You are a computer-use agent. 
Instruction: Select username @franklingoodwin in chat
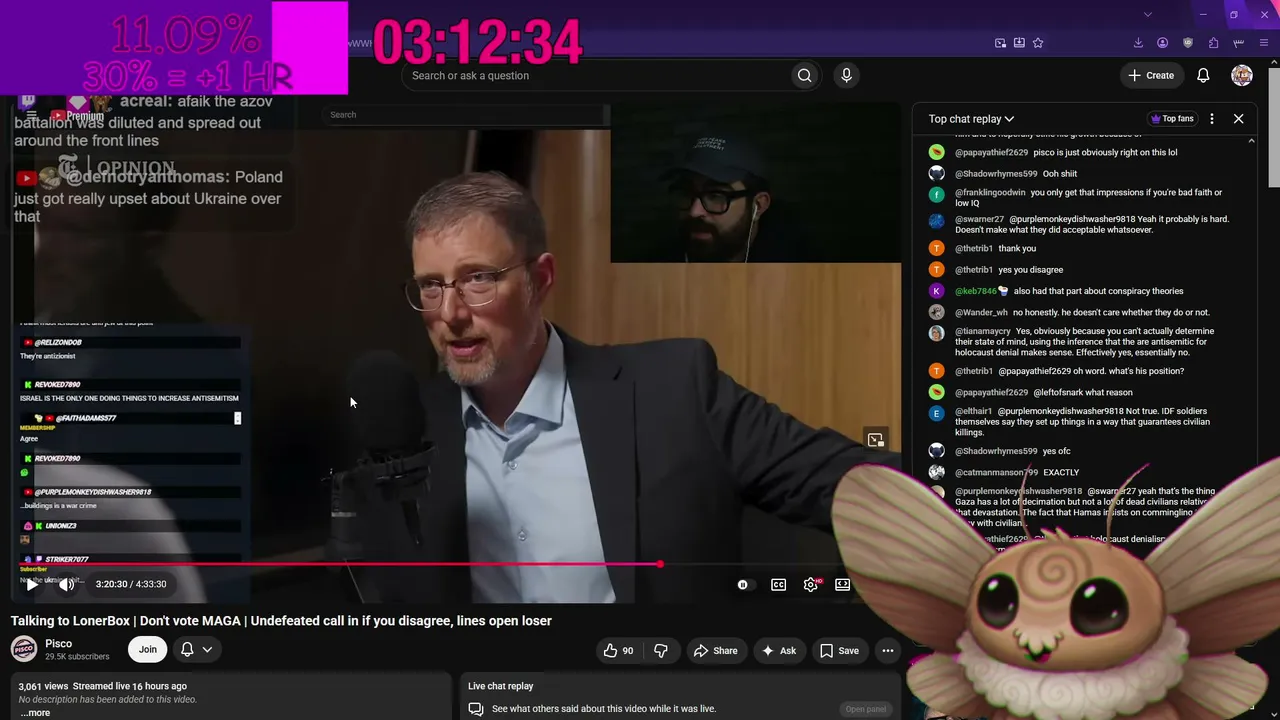[990, 193]
